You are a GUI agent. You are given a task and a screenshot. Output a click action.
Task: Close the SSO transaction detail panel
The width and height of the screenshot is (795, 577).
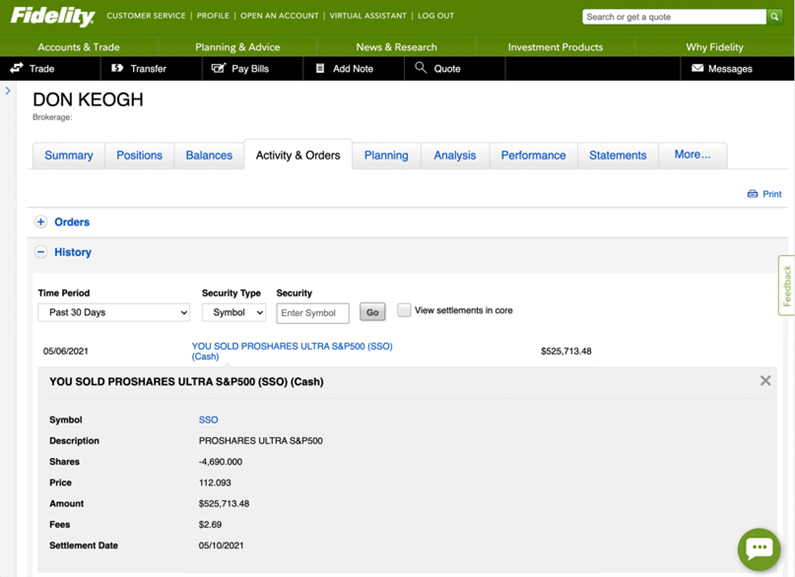(765, 381)
